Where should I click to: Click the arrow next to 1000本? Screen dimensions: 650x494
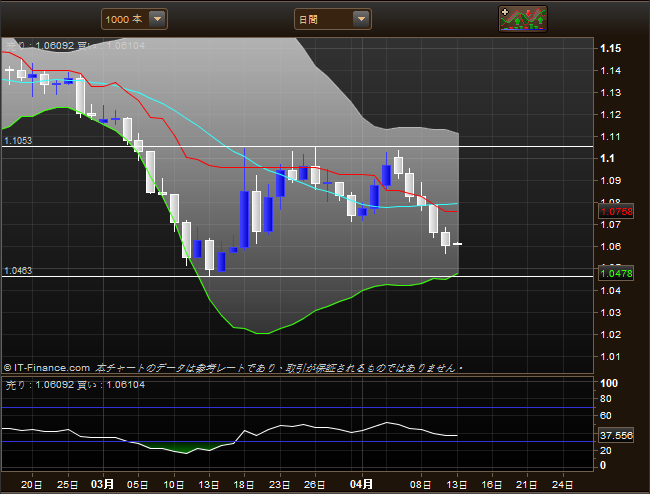click(157, 19)
